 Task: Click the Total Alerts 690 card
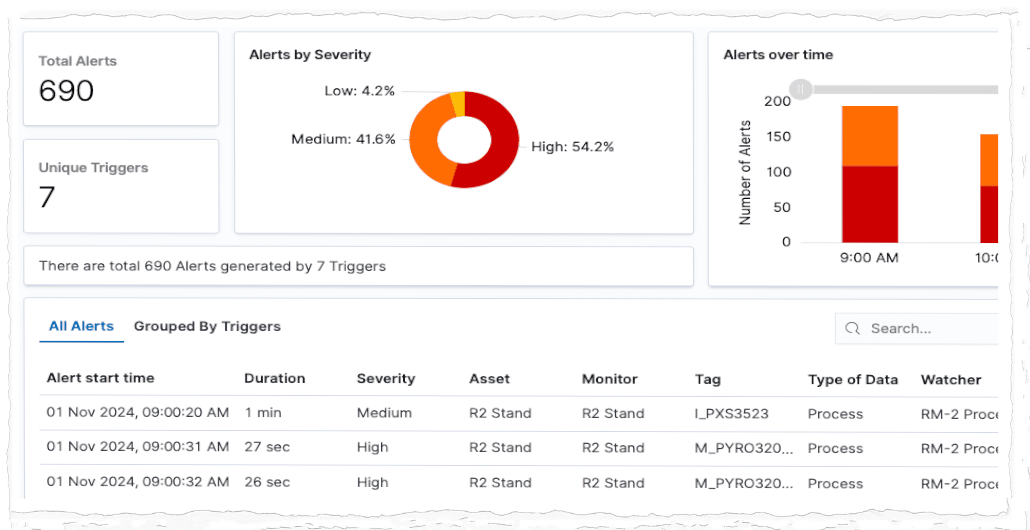121,79
